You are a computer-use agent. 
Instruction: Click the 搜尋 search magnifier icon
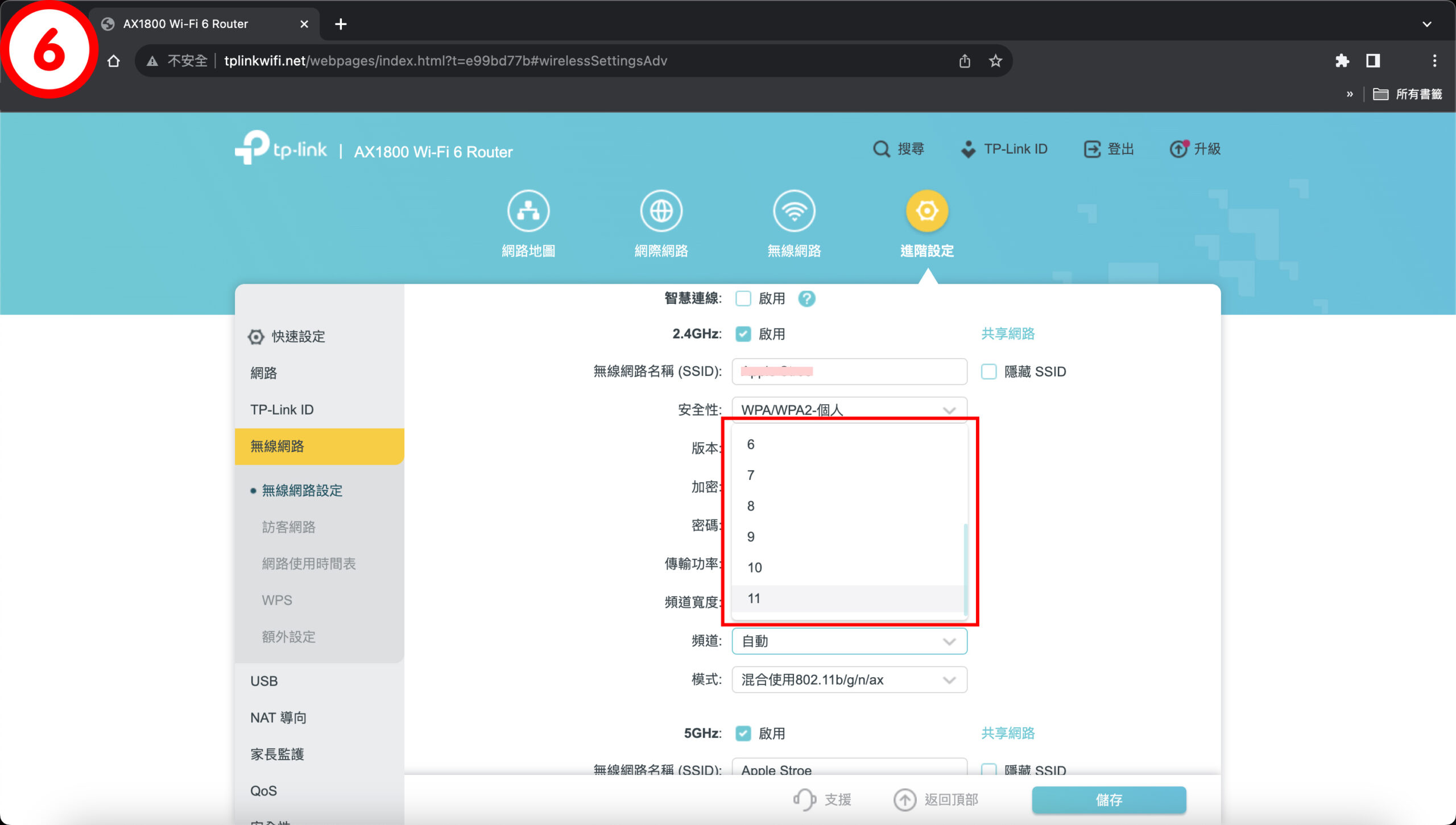(881, 149)
